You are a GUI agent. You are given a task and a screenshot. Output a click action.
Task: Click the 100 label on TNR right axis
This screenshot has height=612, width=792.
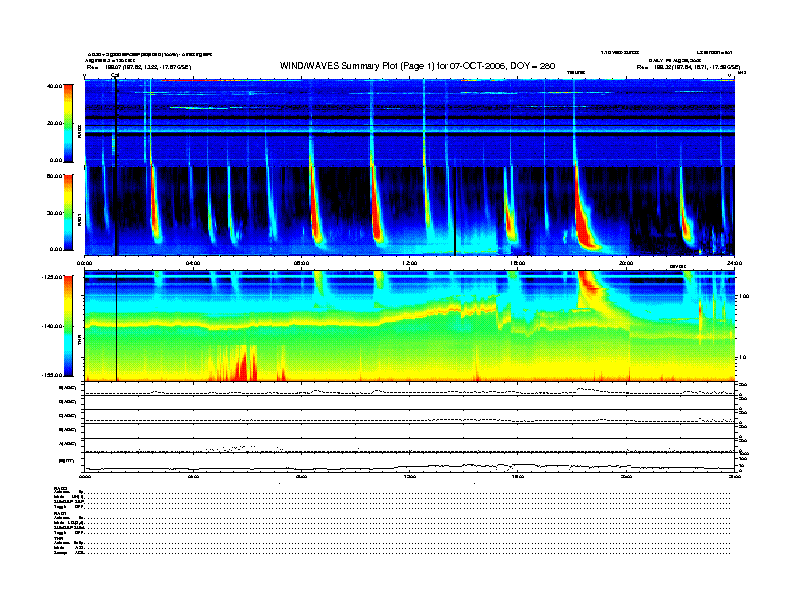[744, 296]
